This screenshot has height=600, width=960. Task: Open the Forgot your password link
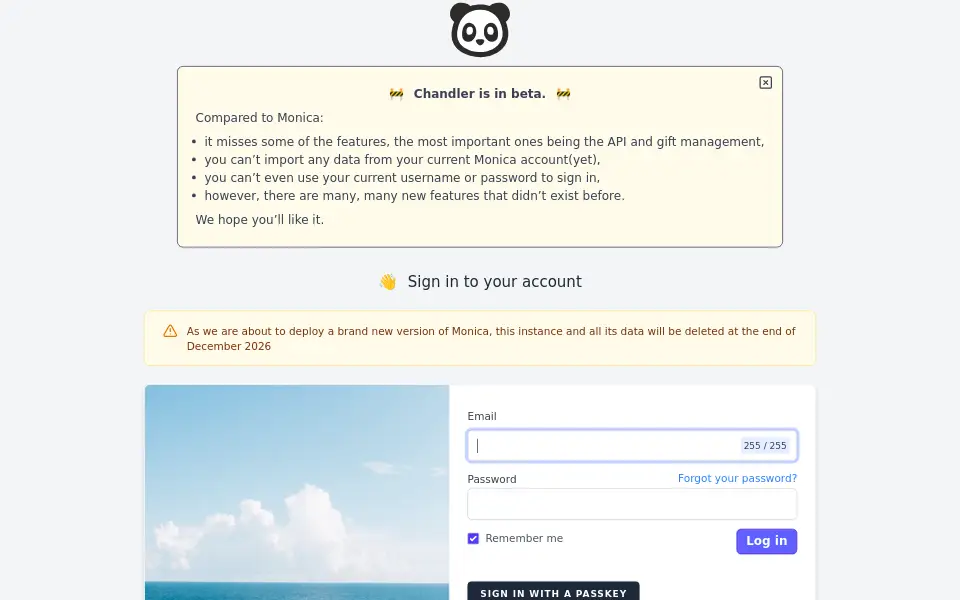737,478
